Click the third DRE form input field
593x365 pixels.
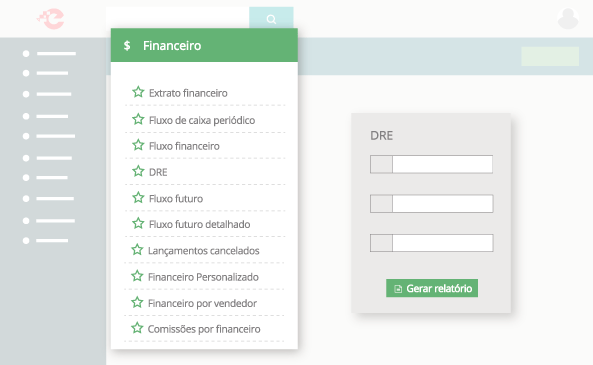click(432, 243)
